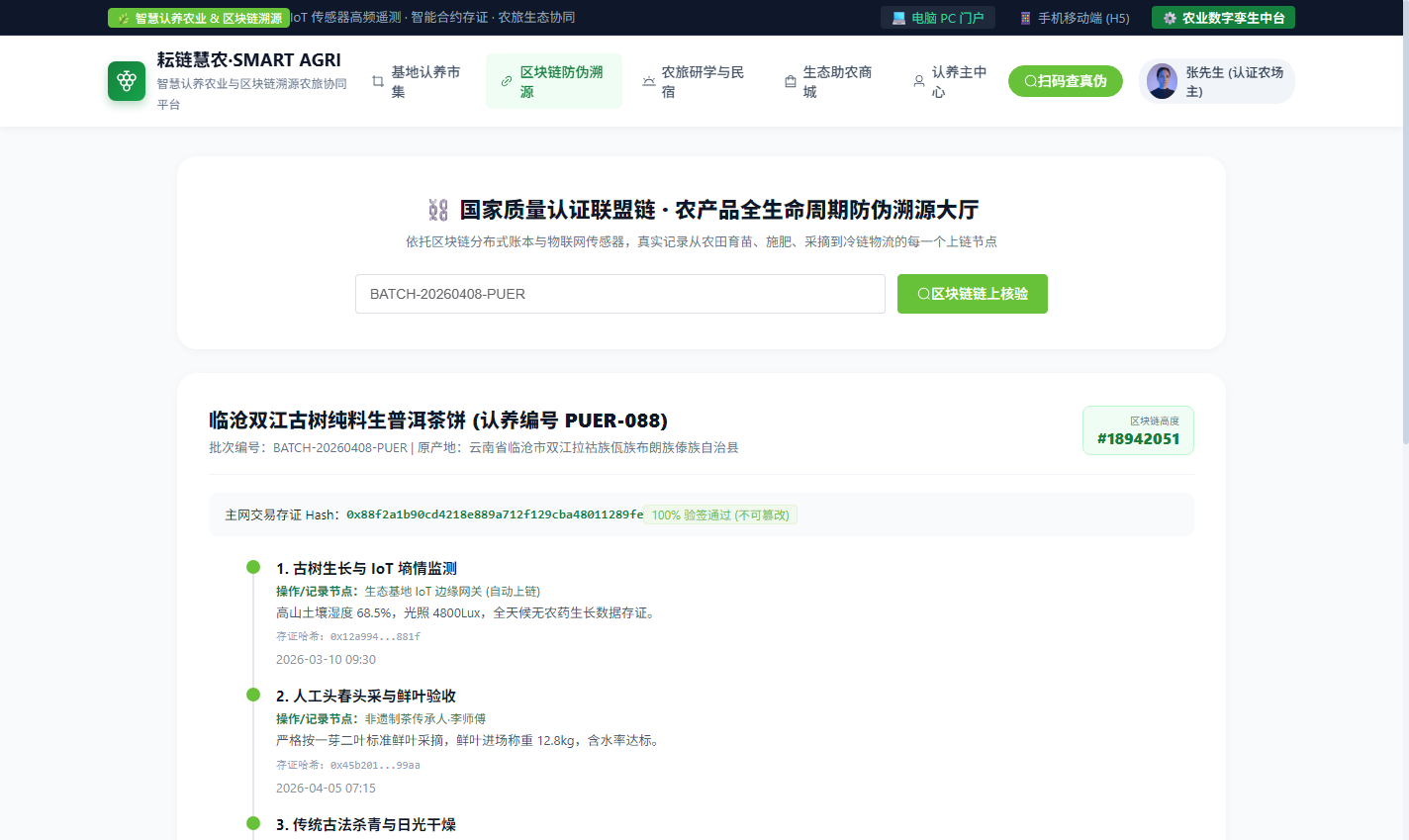
Task: Click the icon beside 农旅研学与民宿
Action: tap(649, 81)
